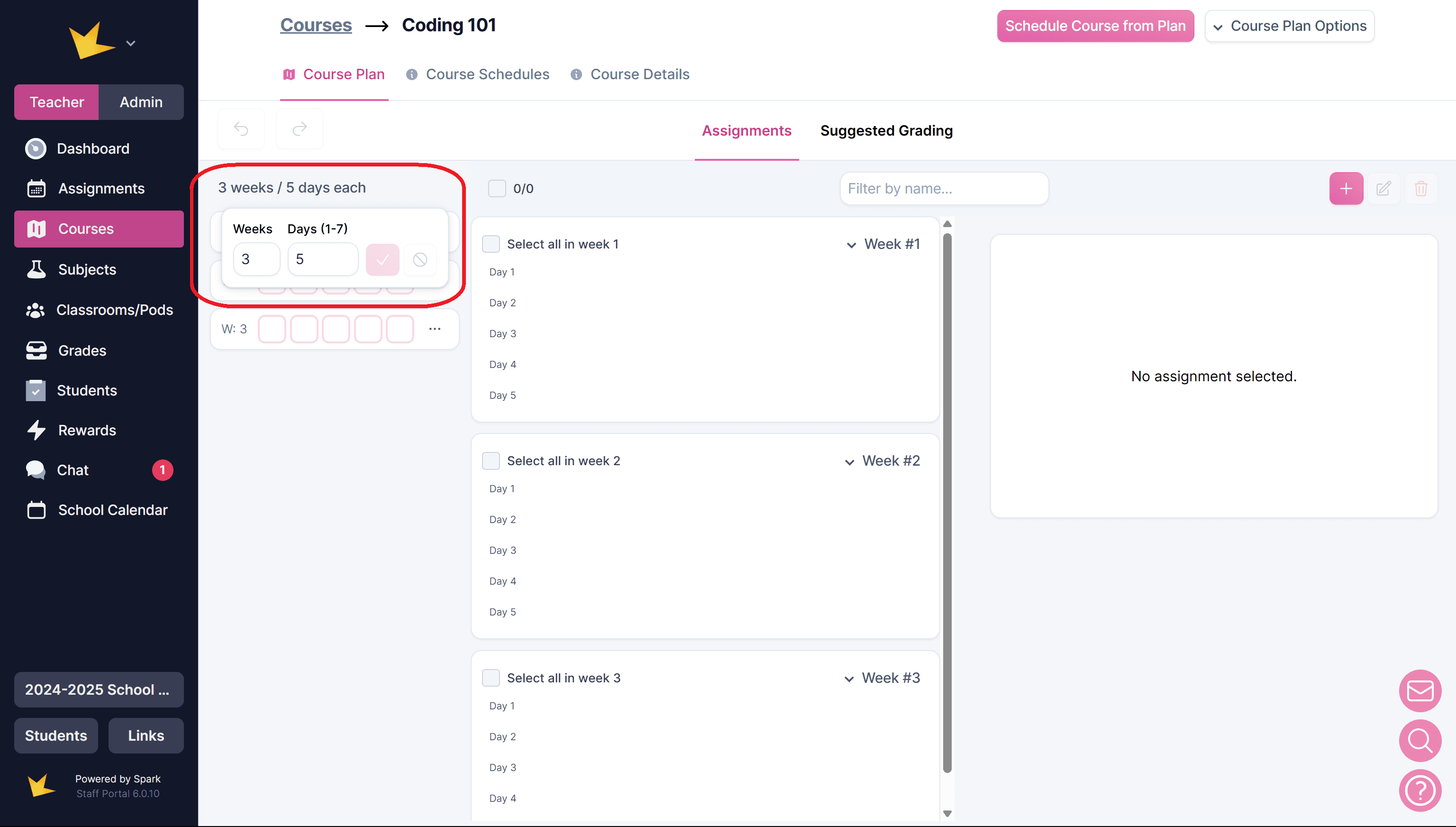The height and width of the screenshot is (827, 1456).
Task: Check Select all in week 1
Action: [x=491, y=244]
